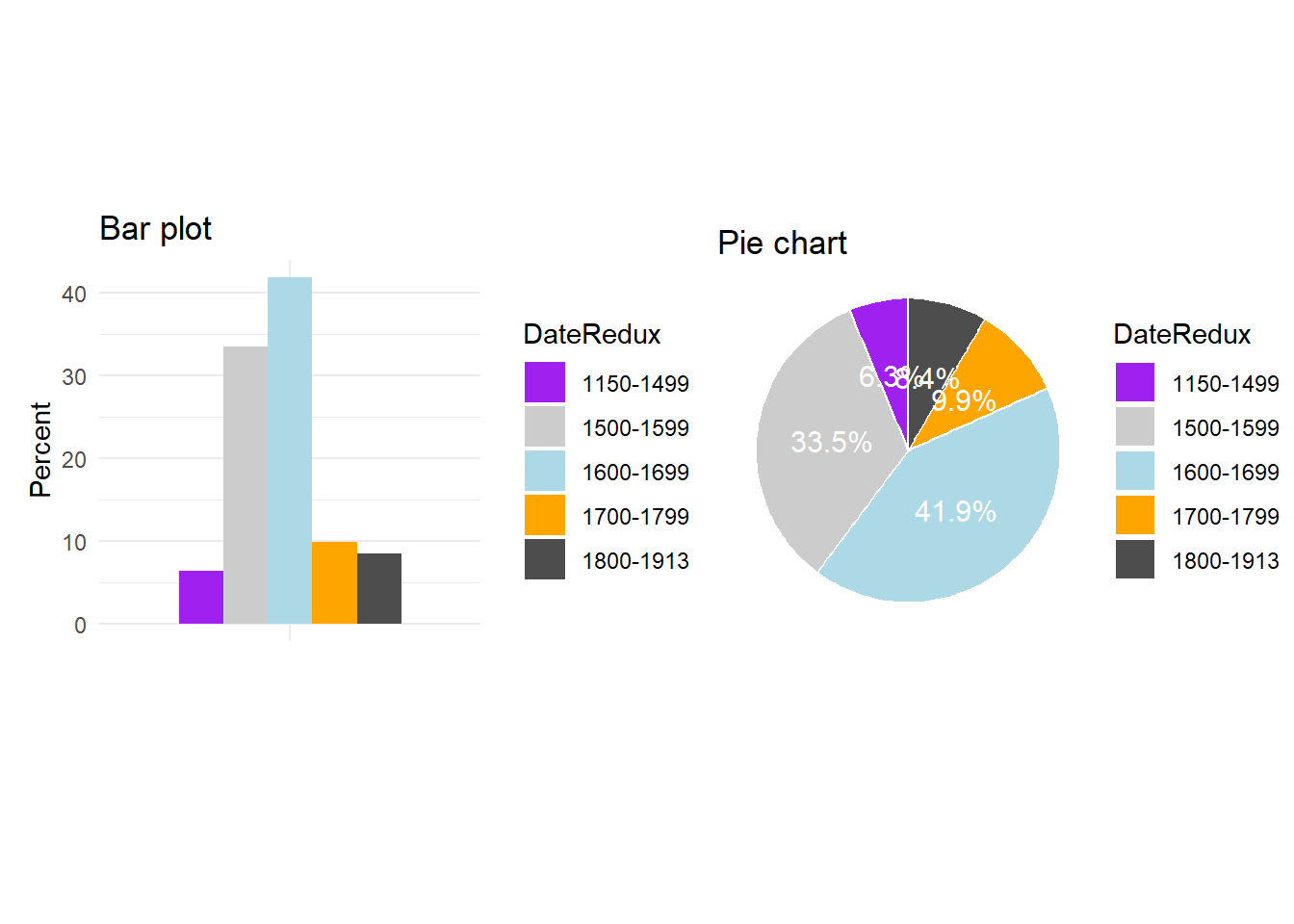Click the purple 1150-1499 swatch in bar plot legend
The width and height of the screenshot is (1294, 924).
point(545,382)
